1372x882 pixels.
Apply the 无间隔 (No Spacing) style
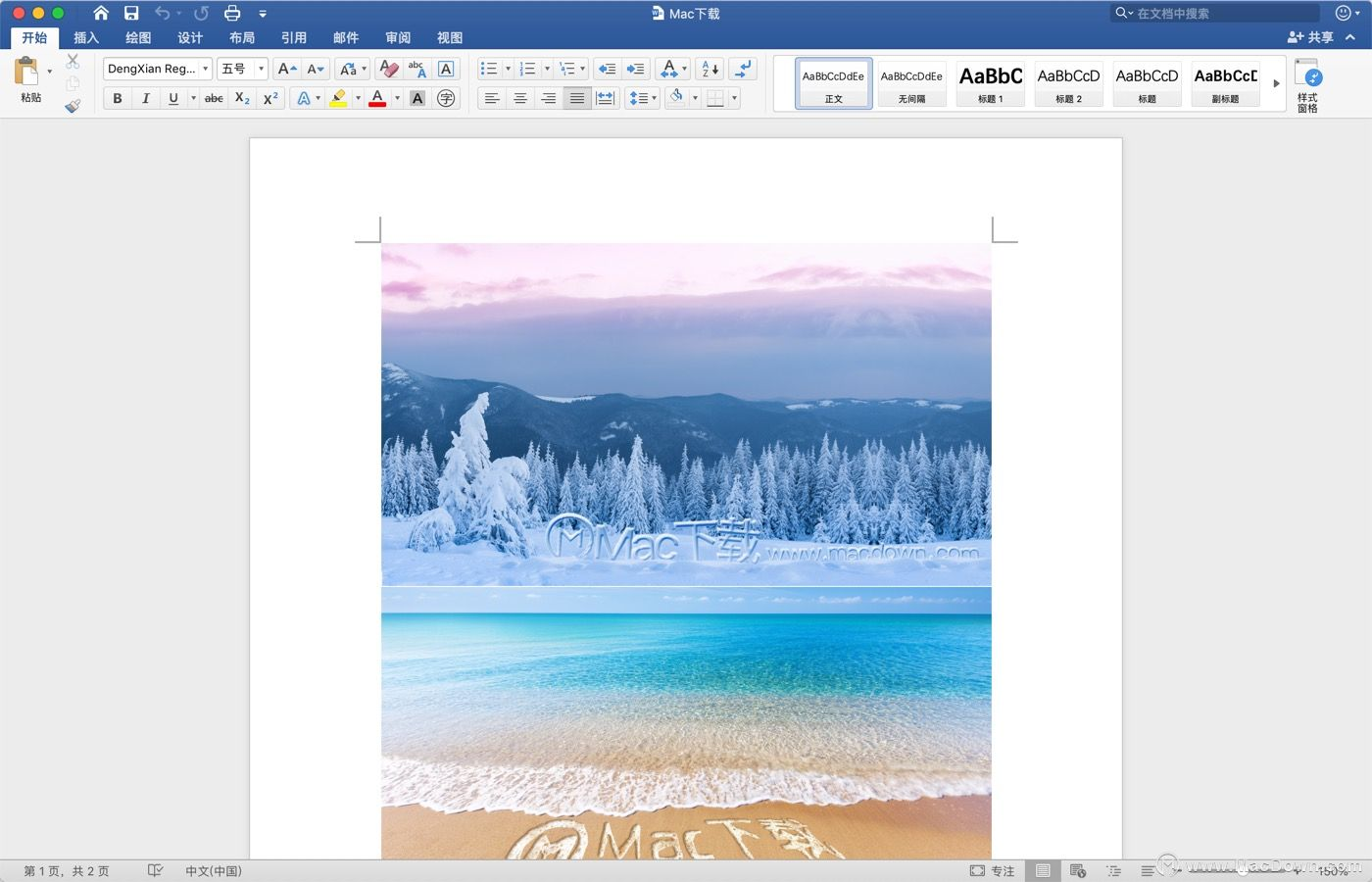click(x=911, y=83)
